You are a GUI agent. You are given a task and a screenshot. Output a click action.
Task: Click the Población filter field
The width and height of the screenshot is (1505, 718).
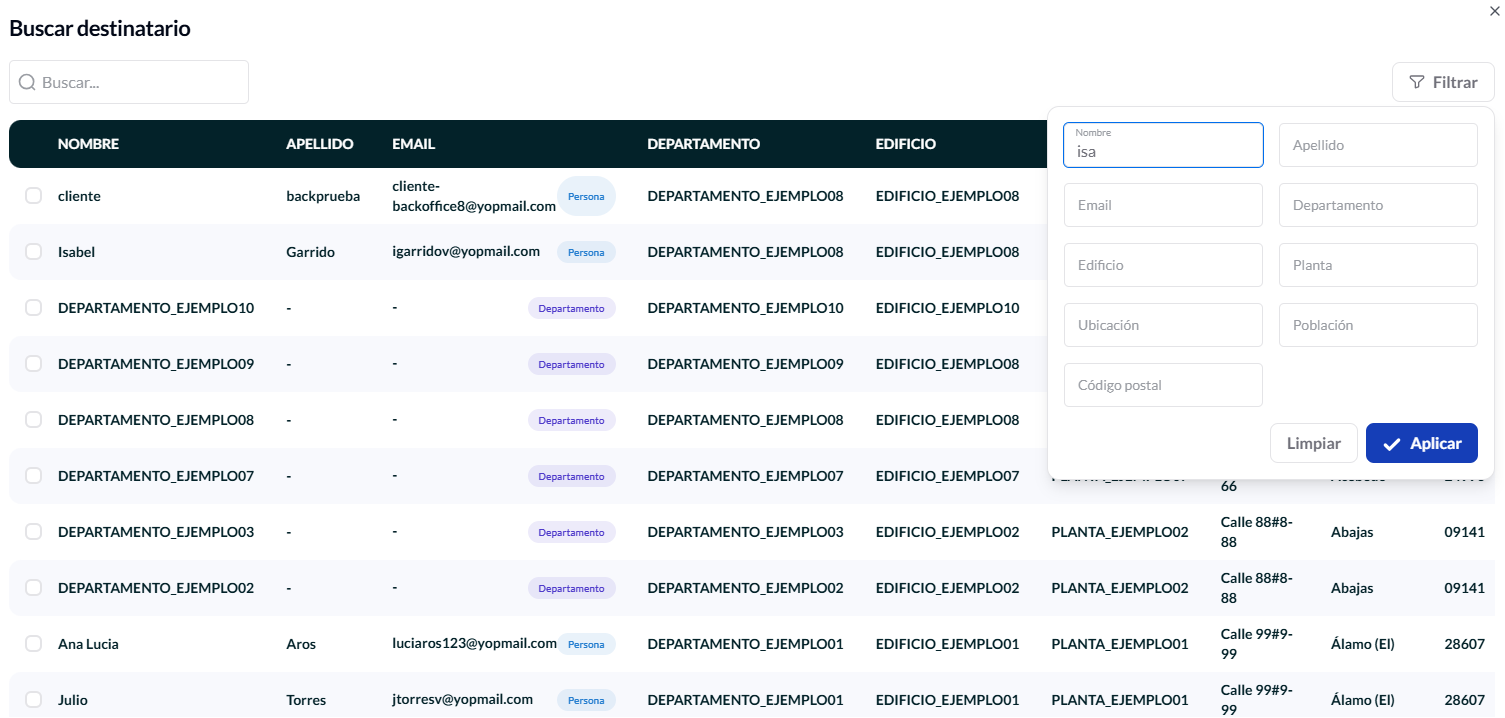click(1378, 325)
